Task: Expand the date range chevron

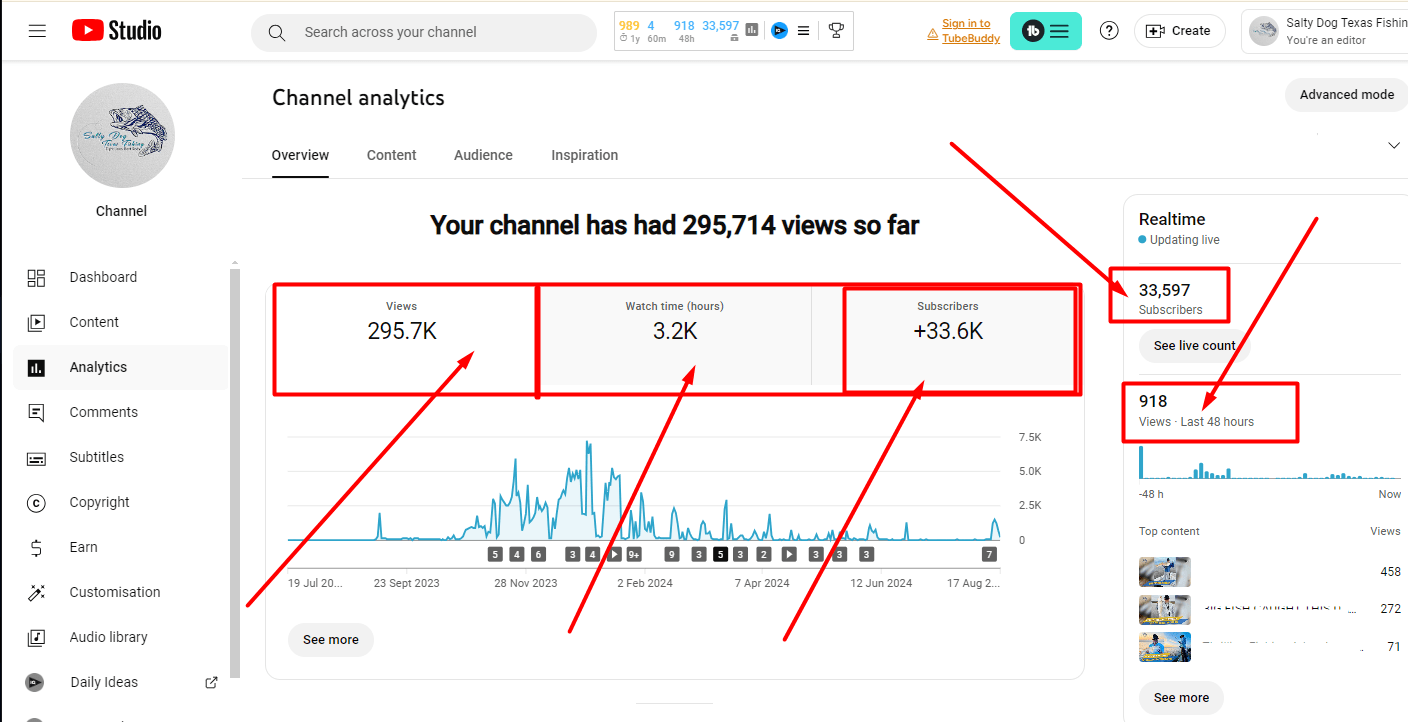Action: (x=1394, y=146)
